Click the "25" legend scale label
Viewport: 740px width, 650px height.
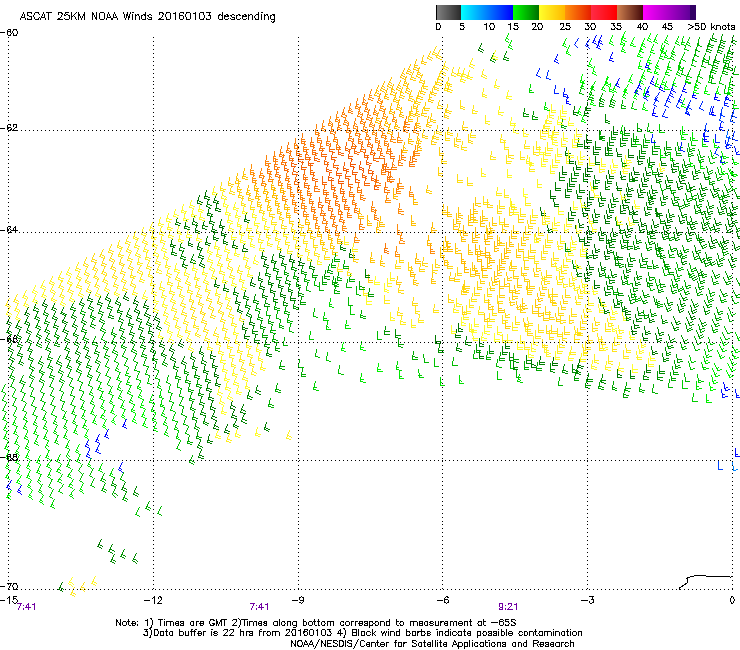coord(565,27)
